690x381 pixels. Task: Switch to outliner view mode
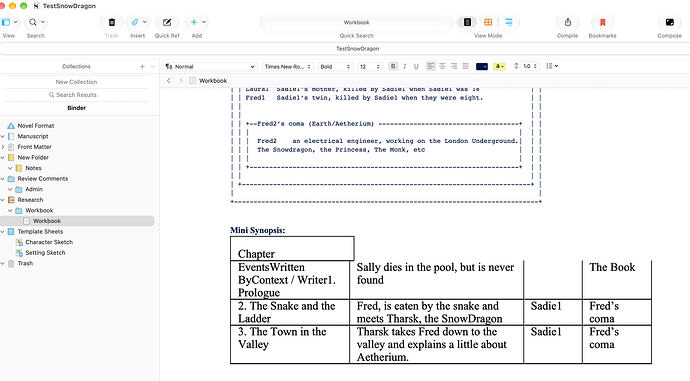click(x=509, y=22)
